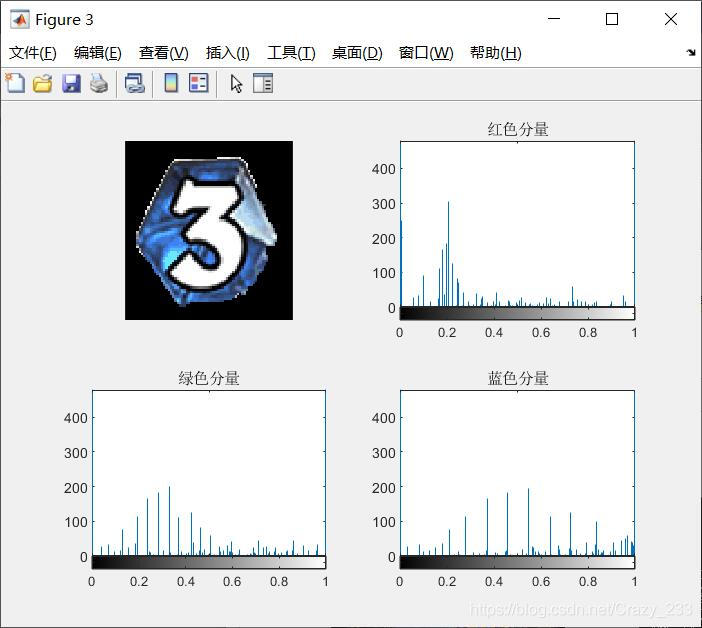This screenshot has height=628, width=702.
Task: Open the 编辑(E) menu
Action: 98,53
